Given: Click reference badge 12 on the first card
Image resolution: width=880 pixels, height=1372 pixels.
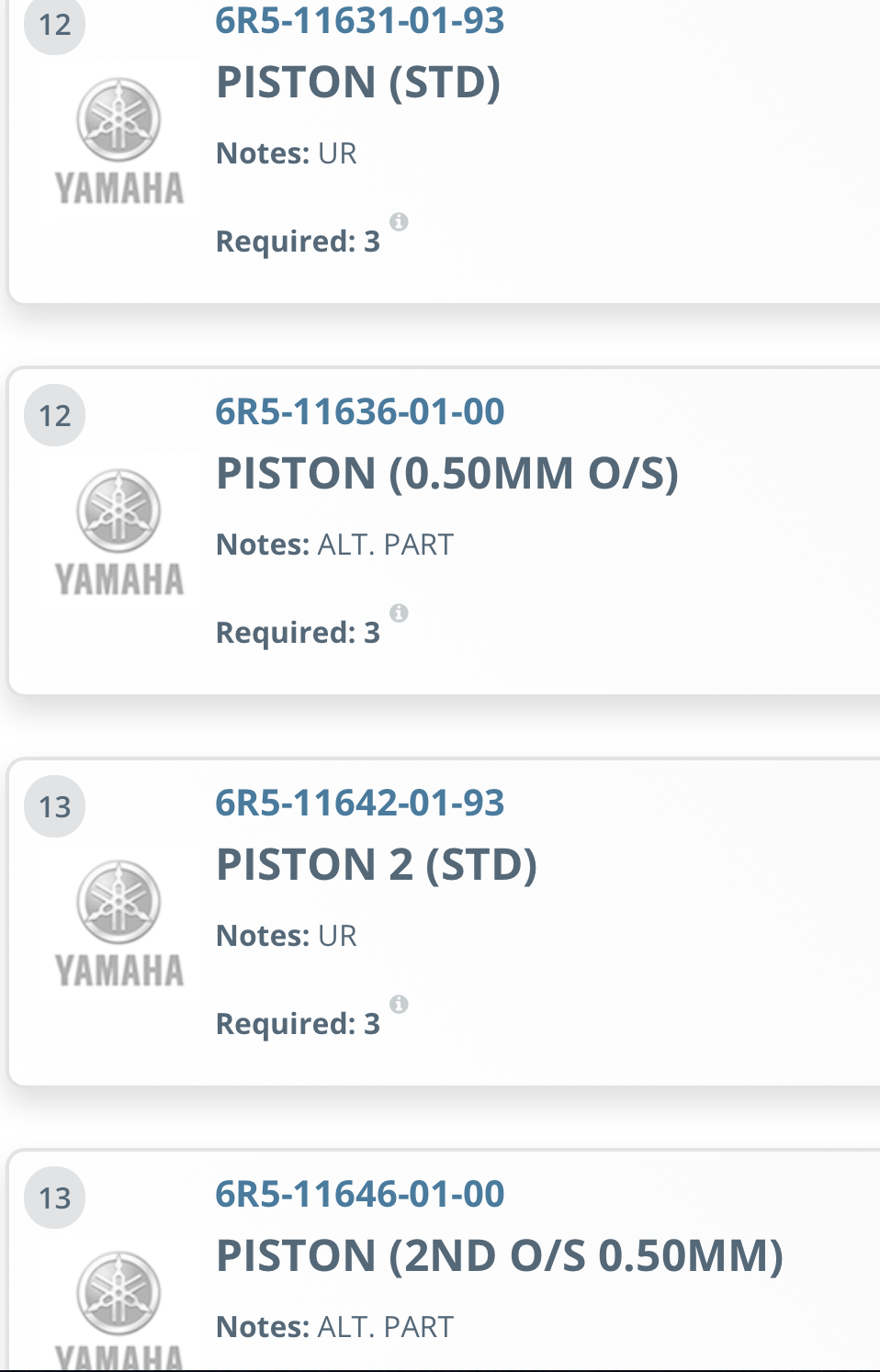Looking at the screenshot, I should click(54, 26).
